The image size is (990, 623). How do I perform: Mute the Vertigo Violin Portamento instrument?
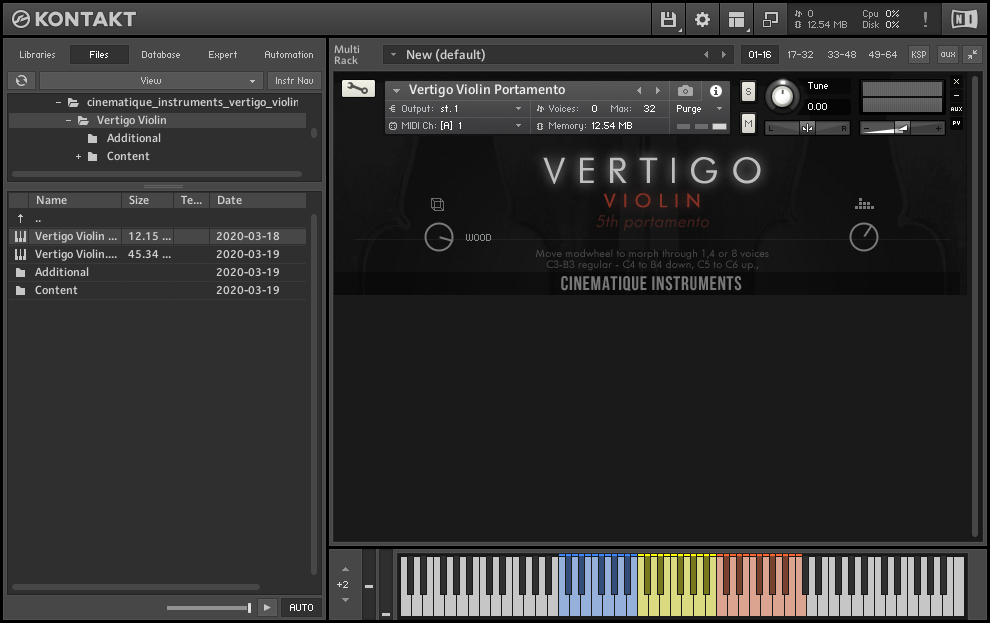pyautogui.click(x=748, y=122)
